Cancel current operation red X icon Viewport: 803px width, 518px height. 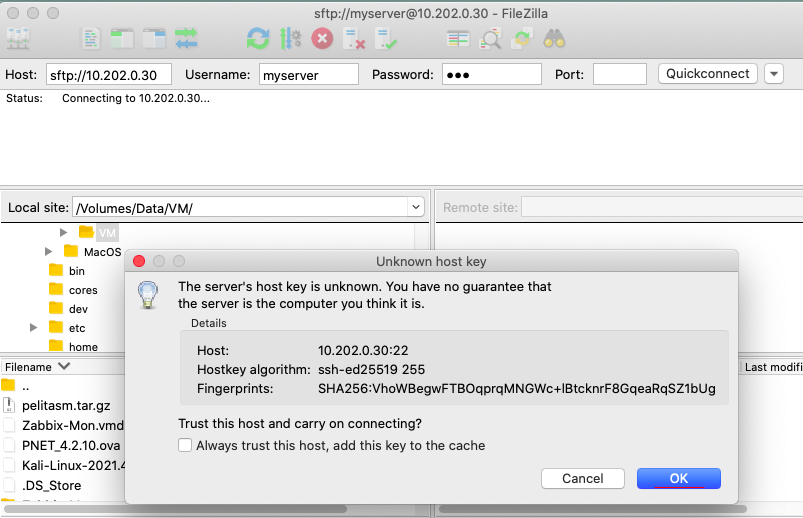(x=322, y=38)
